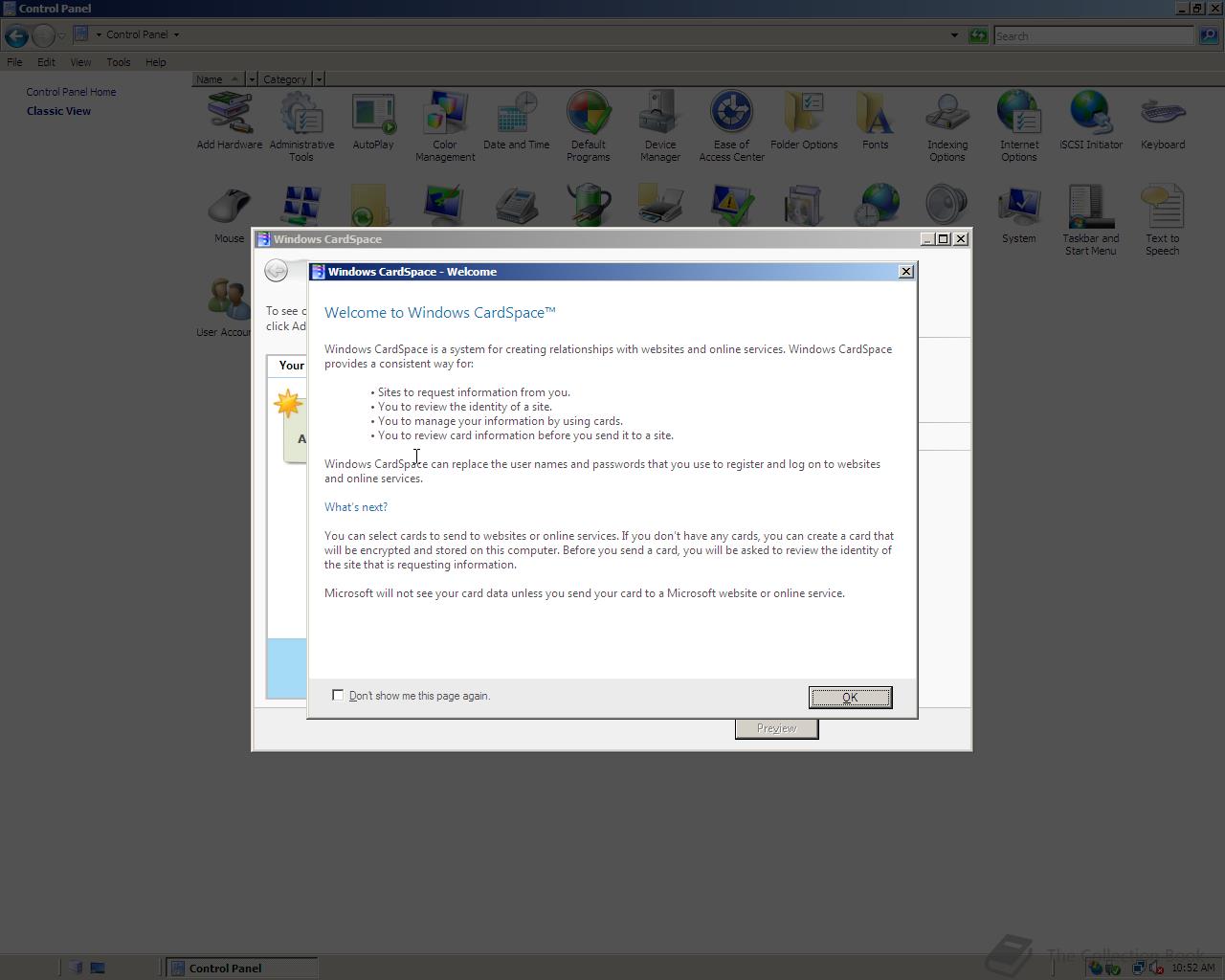Open the telephone Phone and Modem icon
Image resolution: width=1225 pixels, height=980 pixels.
point(517,205)
